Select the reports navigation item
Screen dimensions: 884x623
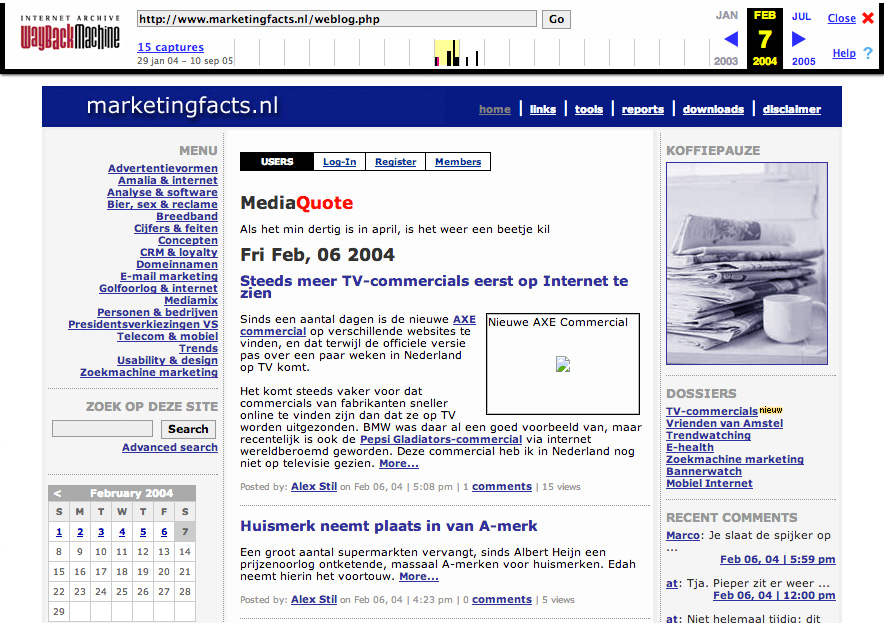[x=642, y=110]
